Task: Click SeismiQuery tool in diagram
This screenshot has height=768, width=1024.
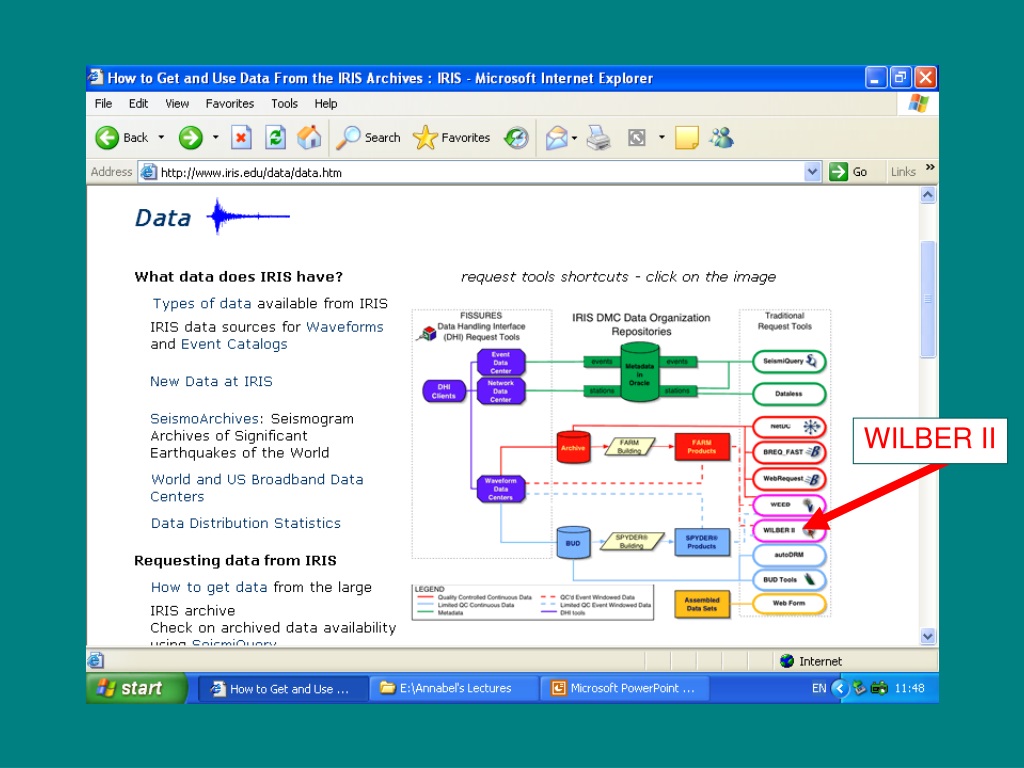Action: 789,361
